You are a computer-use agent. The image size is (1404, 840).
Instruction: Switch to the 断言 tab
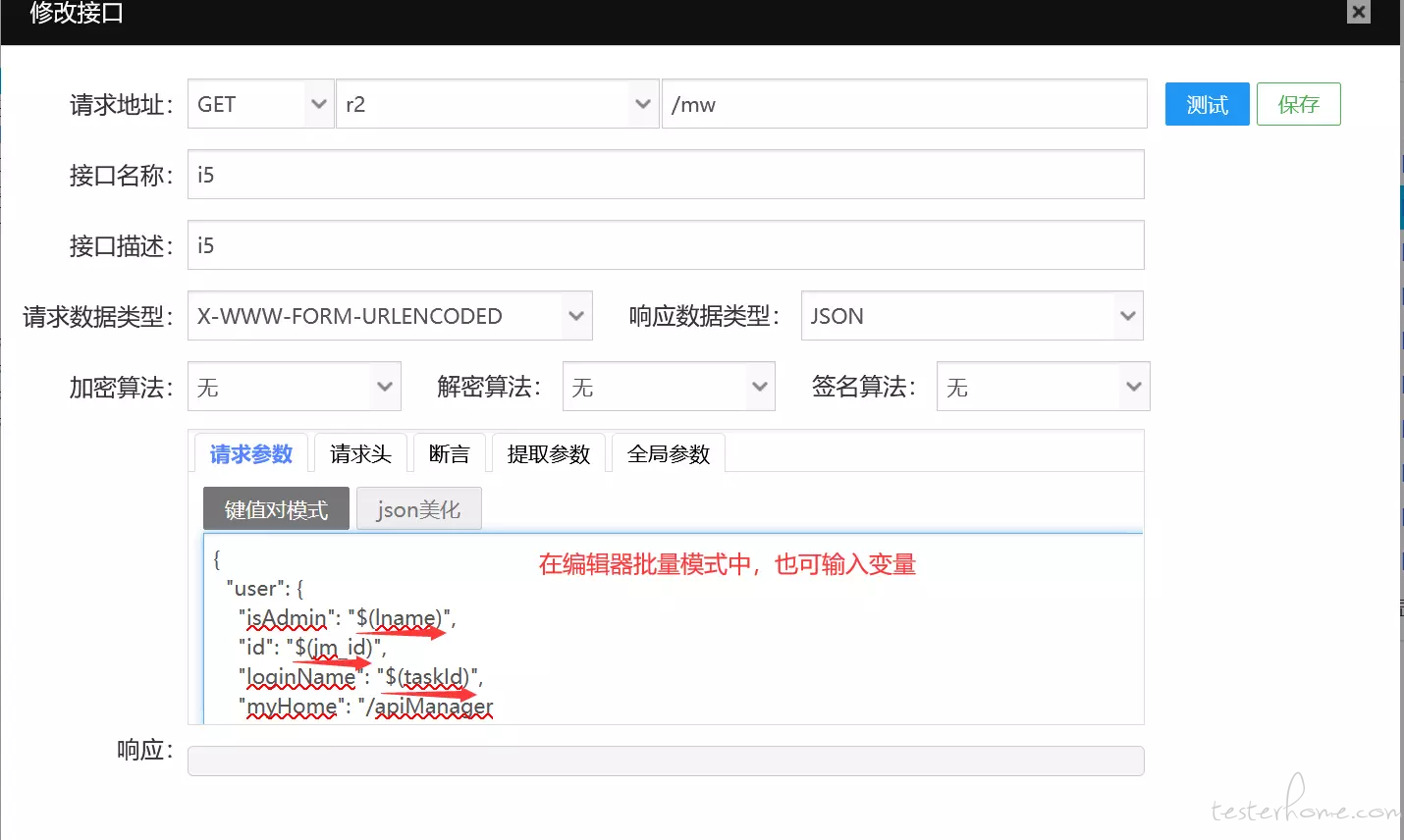coord(450,453)
